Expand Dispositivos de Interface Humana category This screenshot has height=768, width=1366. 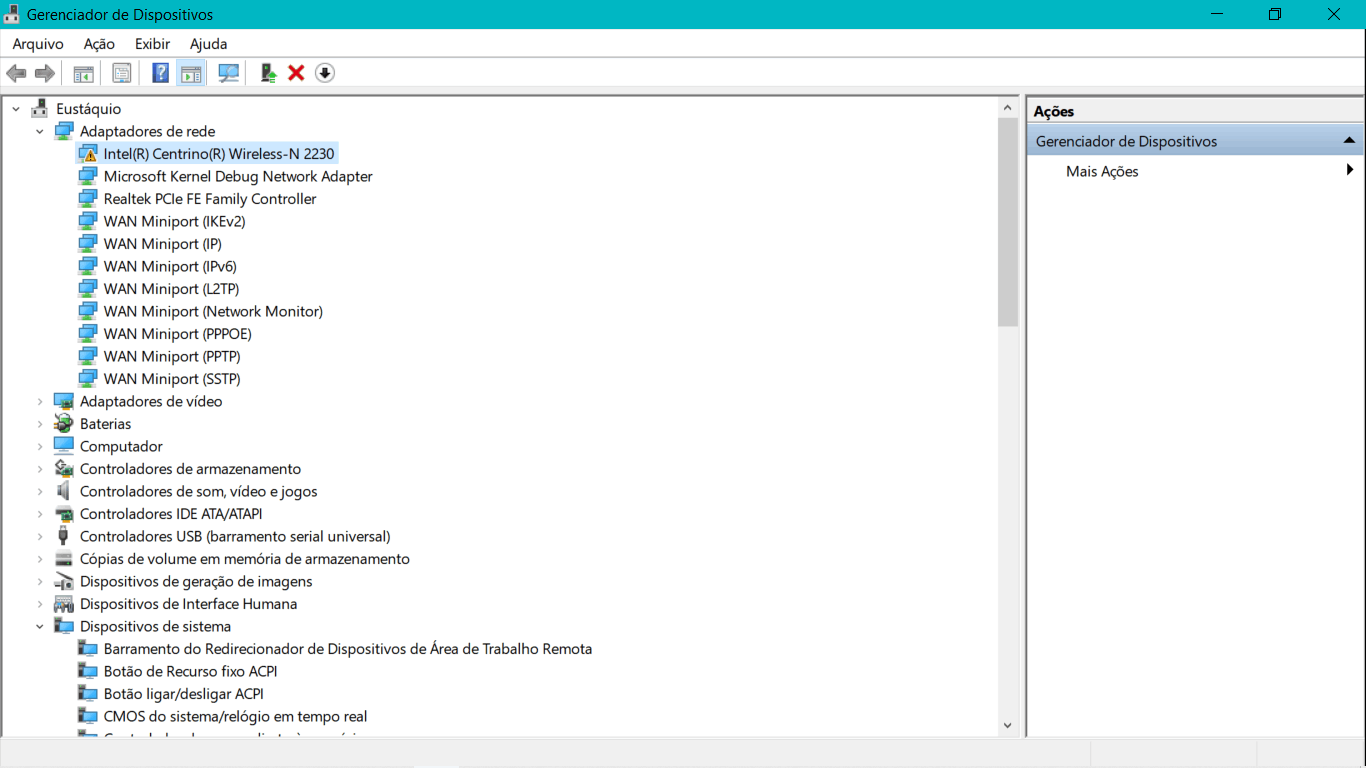(x=40, y=604)
